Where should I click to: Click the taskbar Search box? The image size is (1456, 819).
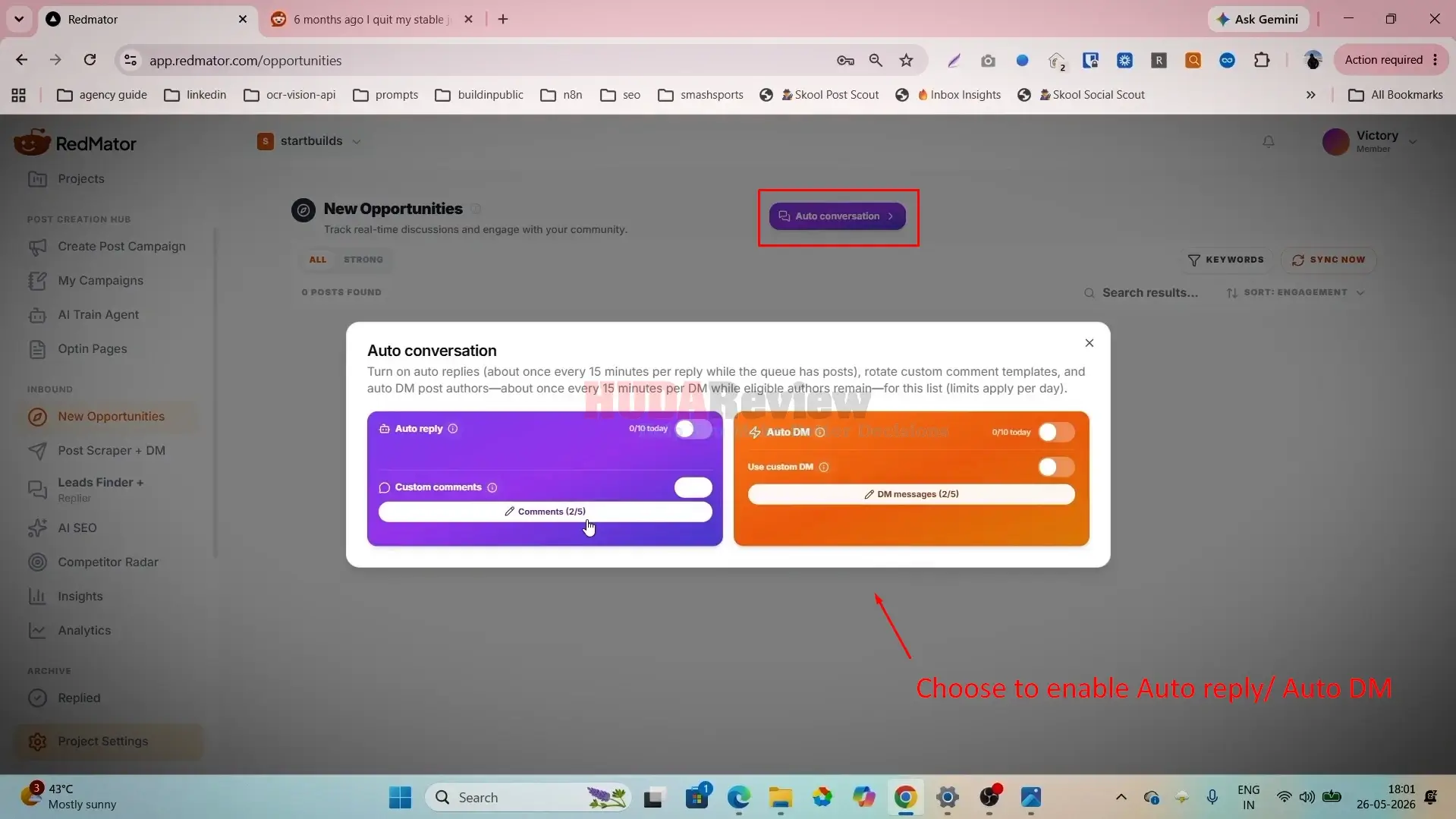point(528,798)
